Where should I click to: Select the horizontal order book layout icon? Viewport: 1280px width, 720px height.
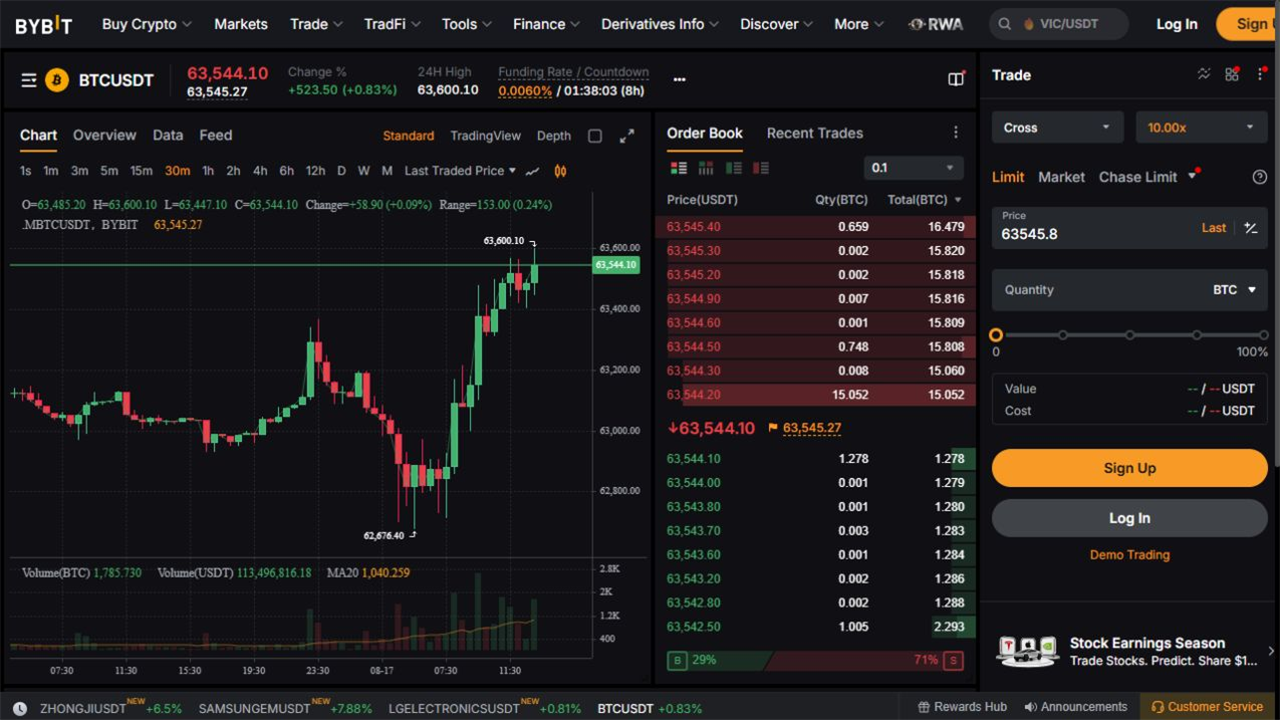pos(706,168)
